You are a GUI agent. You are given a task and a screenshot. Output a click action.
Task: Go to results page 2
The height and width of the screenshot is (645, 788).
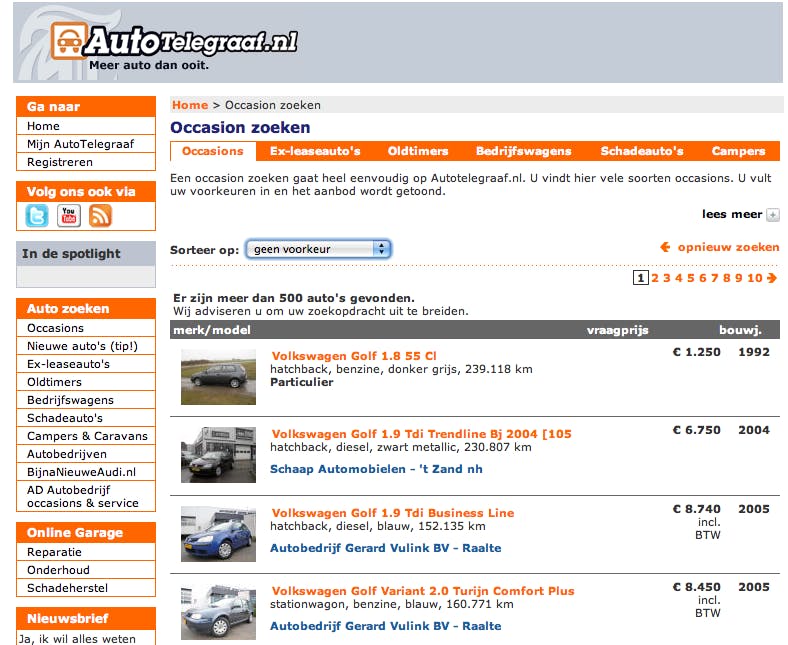pyautogui.click(x=655, y=278)
